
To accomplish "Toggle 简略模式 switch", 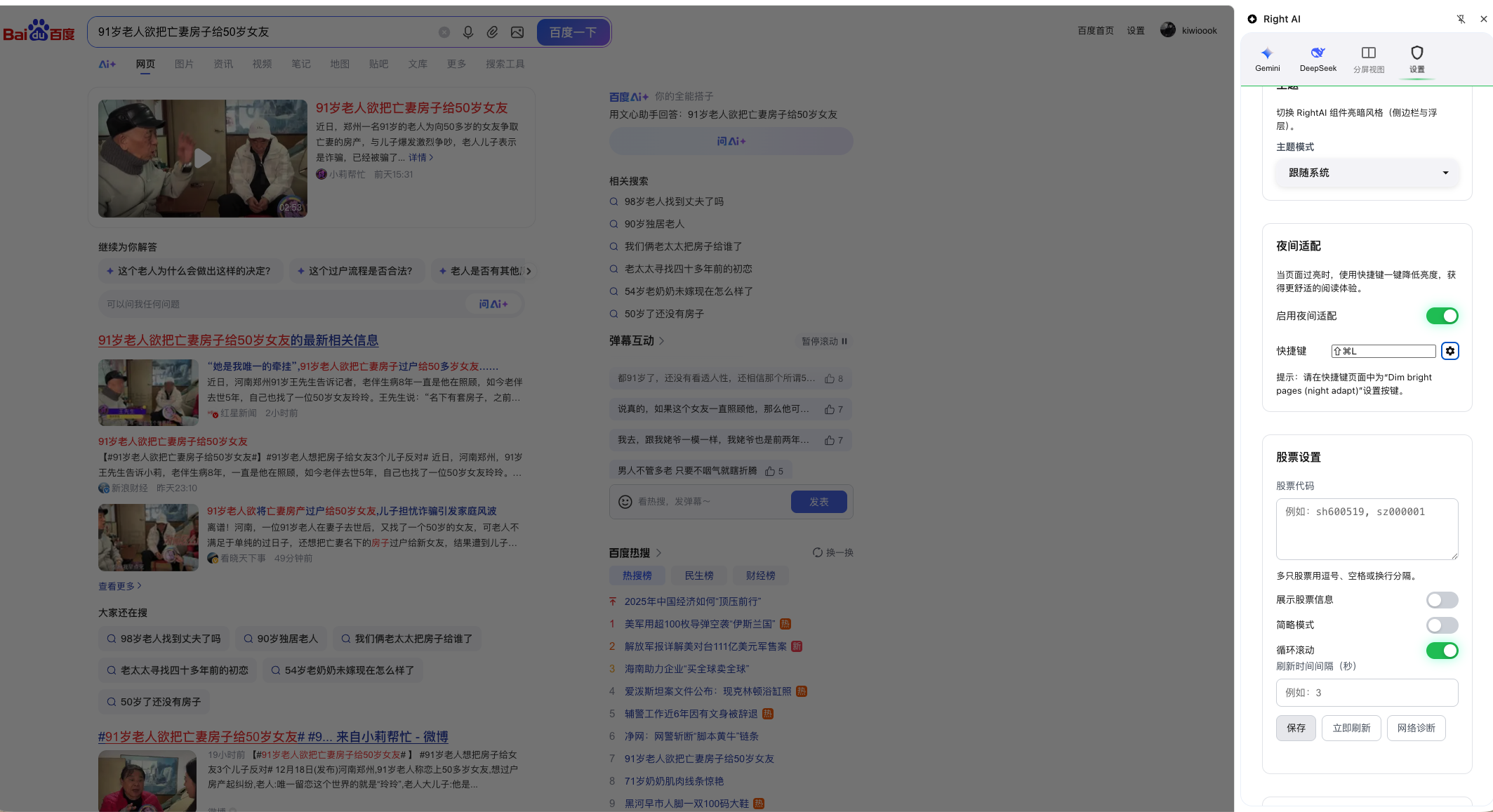I will (1442, 625).
